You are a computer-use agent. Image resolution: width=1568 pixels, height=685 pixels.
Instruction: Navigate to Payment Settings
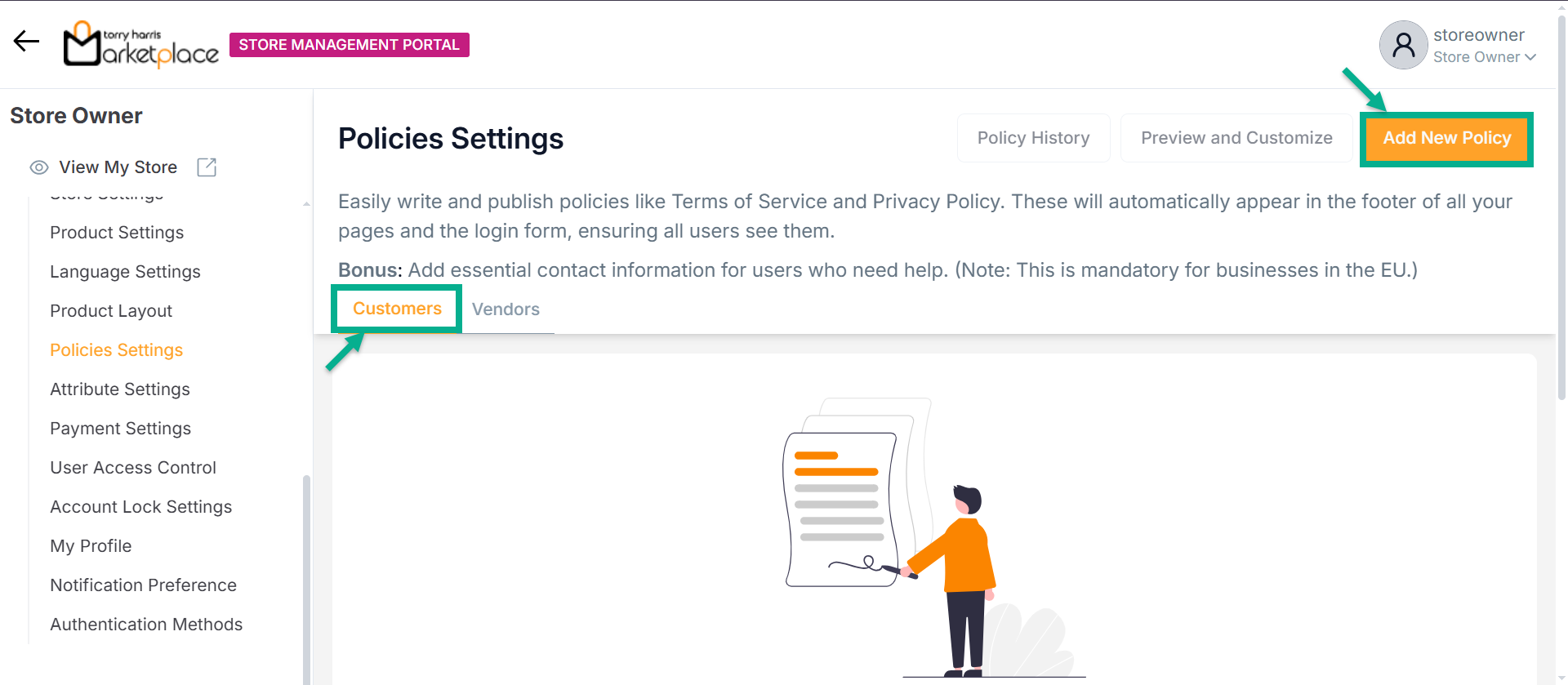(120, 429)
